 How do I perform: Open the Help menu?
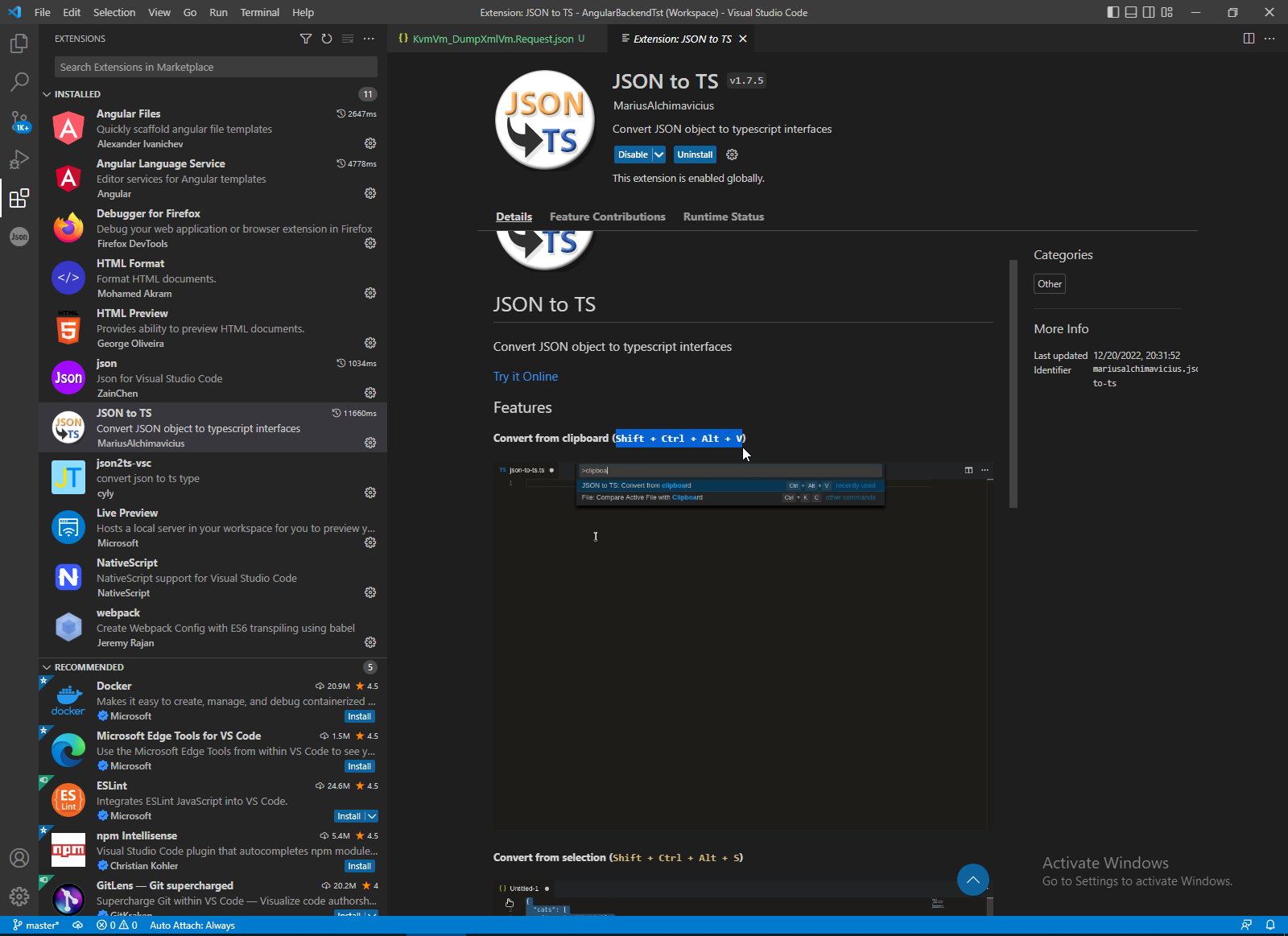303,12
